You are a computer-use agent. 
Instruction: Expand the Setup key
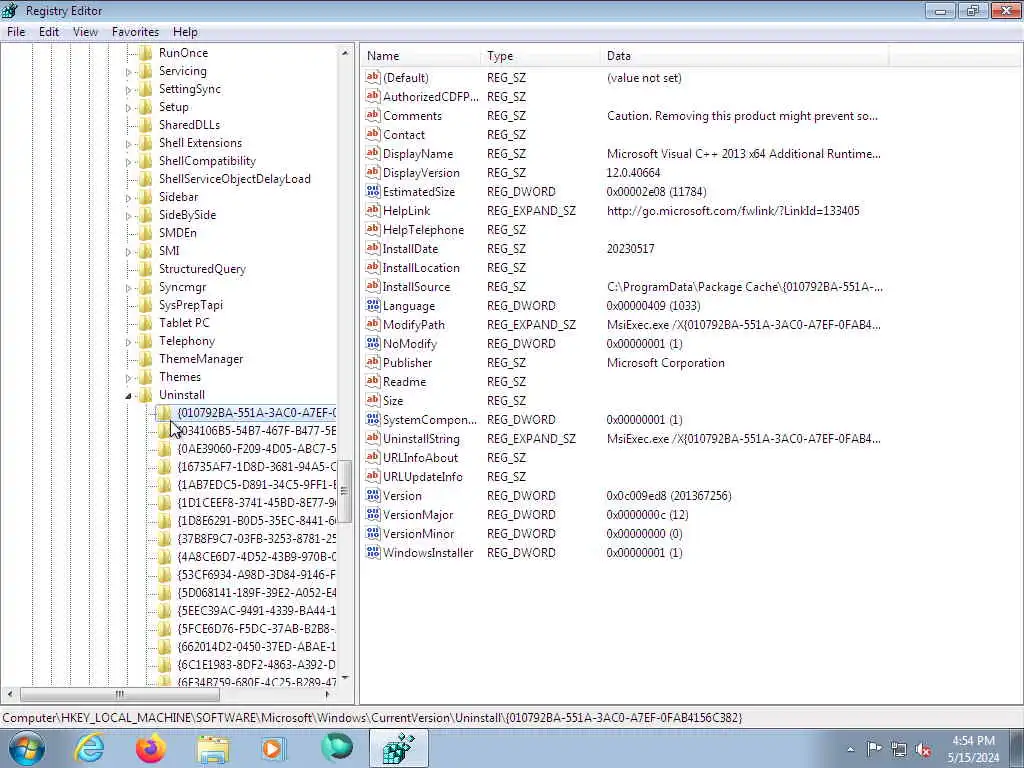click(x=129, y=108)
